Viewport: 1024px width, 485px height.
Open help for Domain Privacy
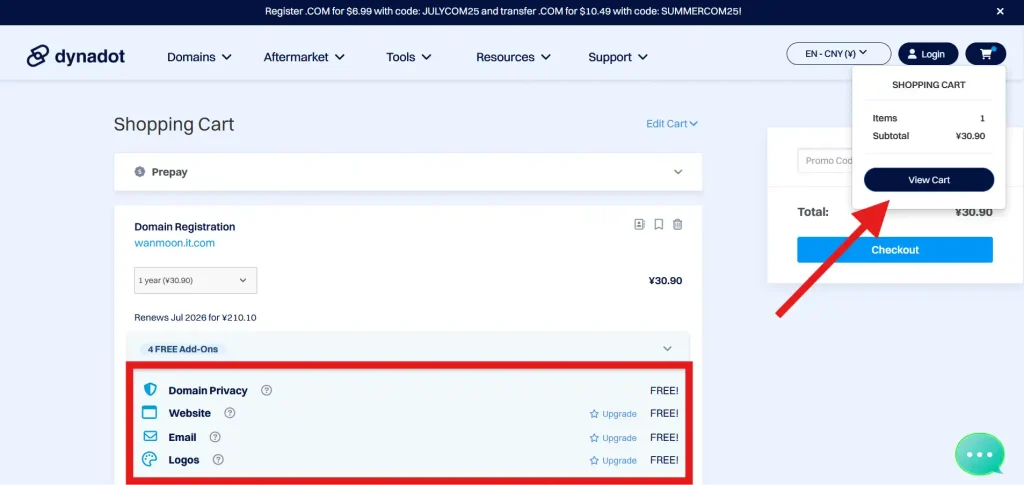tap(266, 390)
